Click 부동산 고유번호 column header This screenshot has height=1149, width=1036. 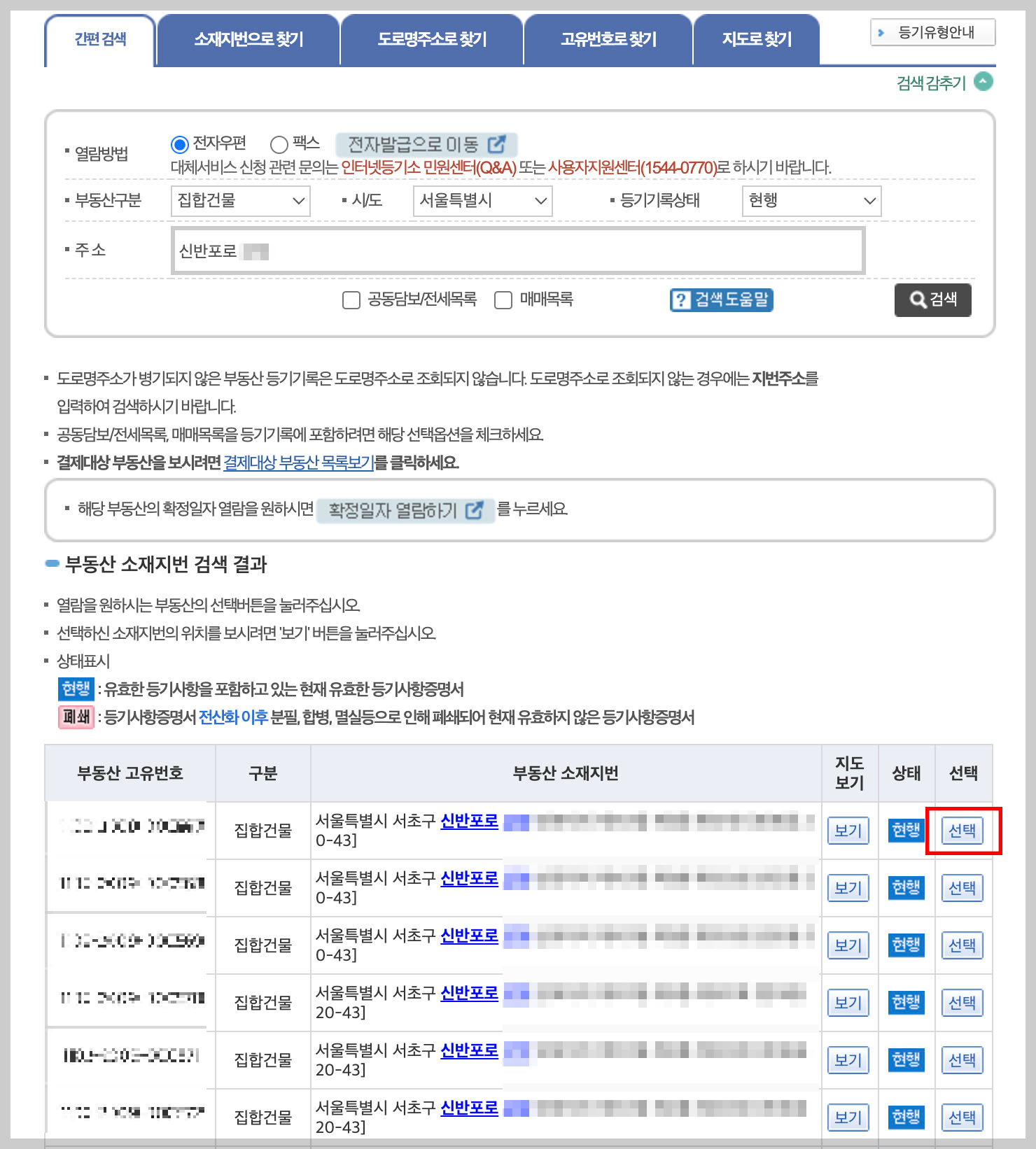click(x=130, y=773)
